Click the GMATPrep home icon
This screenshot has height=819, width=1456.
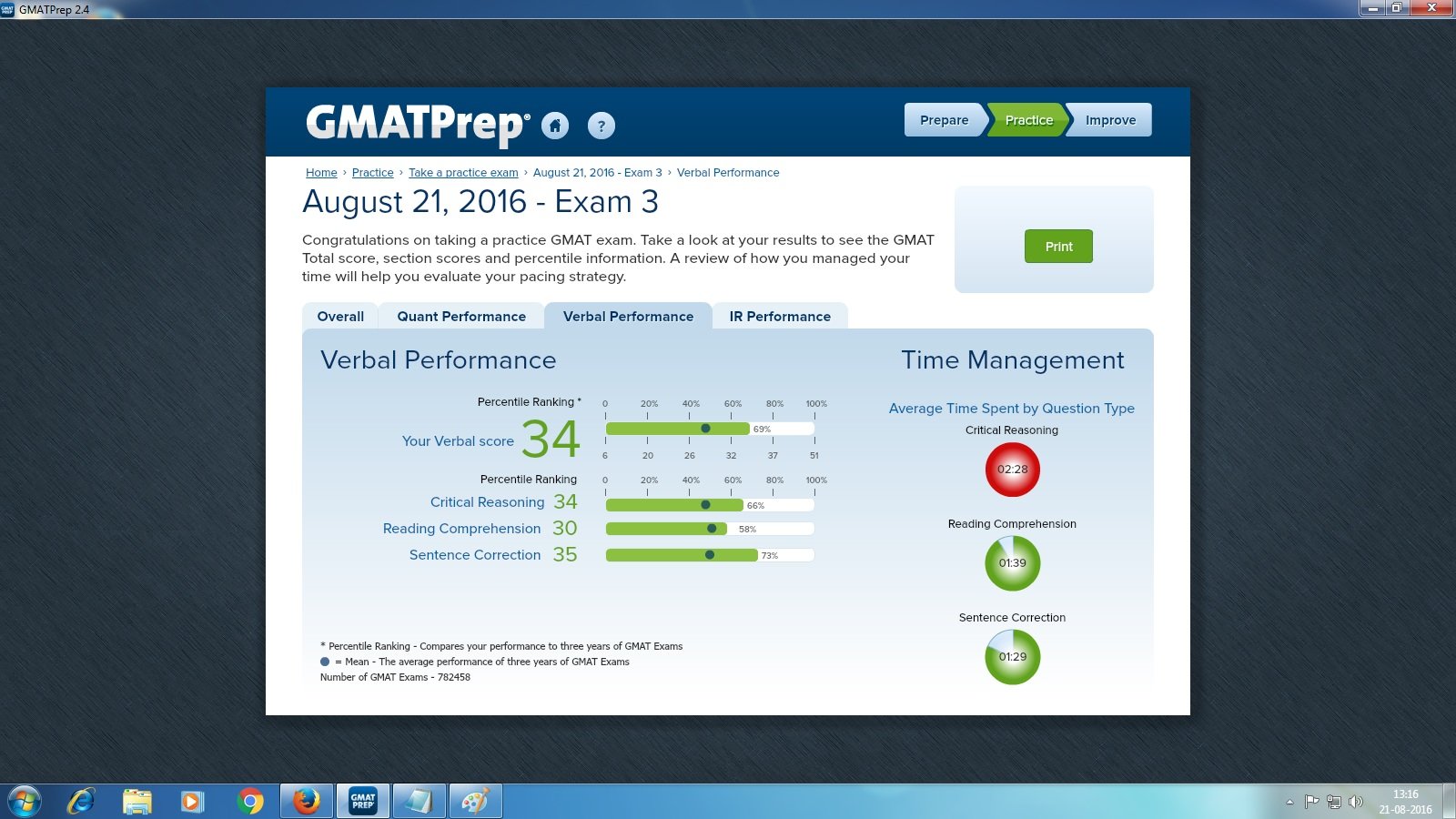pyautogui.click(x=556, y=126)
